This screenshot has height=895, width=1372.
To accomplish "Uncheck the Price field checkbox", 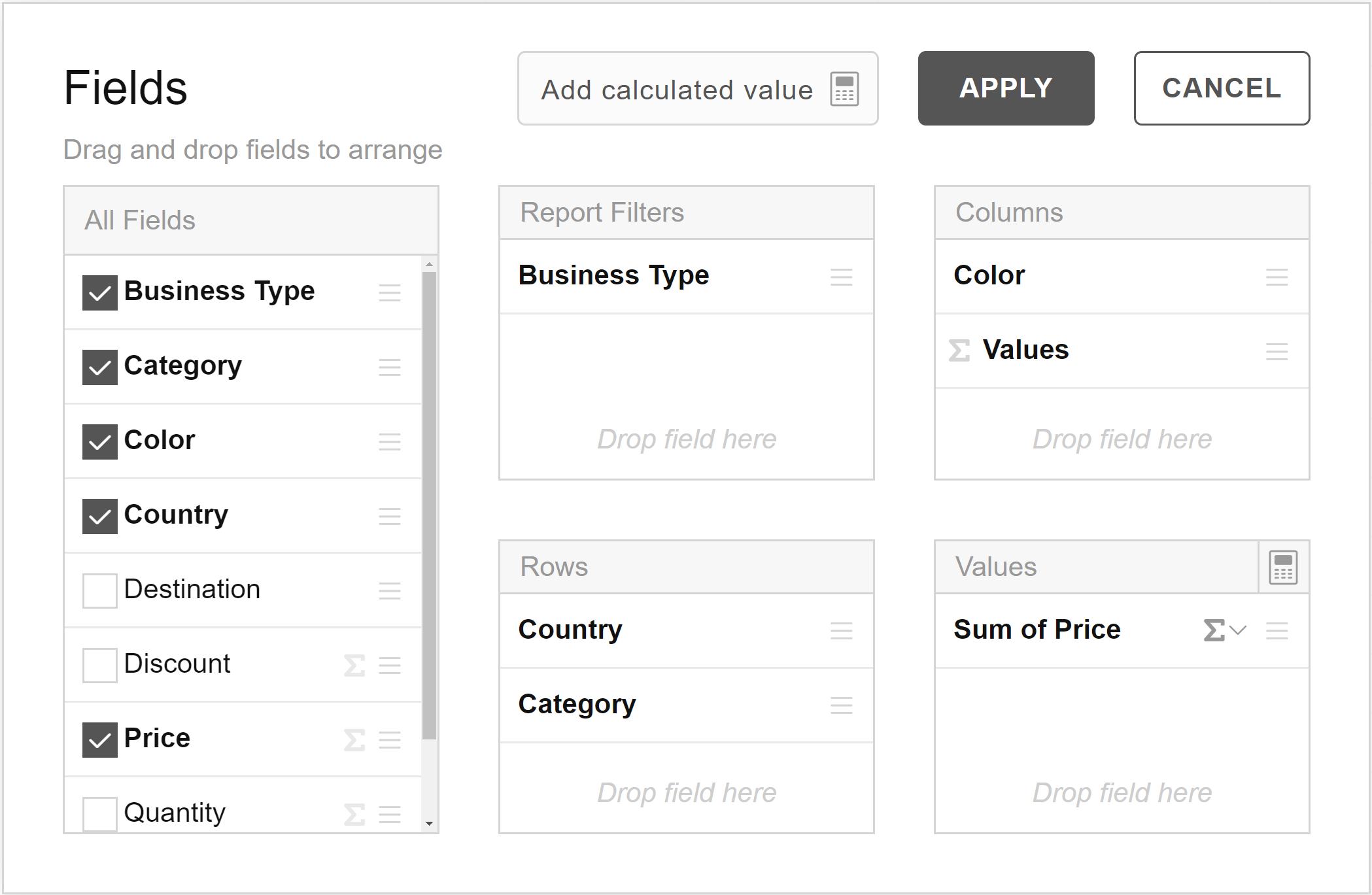I will pos(100,740).
